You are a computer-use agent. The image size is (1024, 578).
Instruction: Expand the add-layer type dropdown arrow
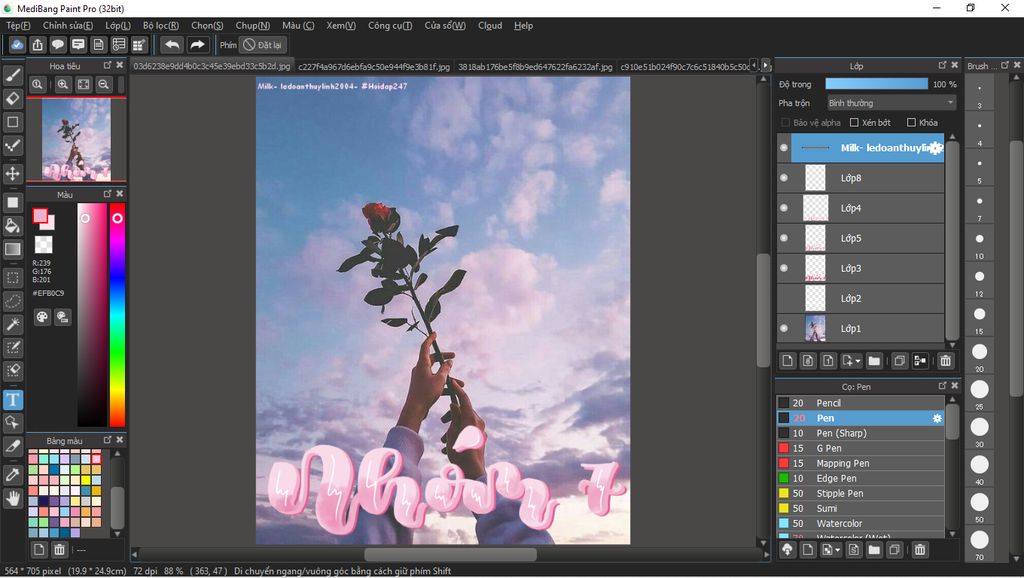[857, 361]
